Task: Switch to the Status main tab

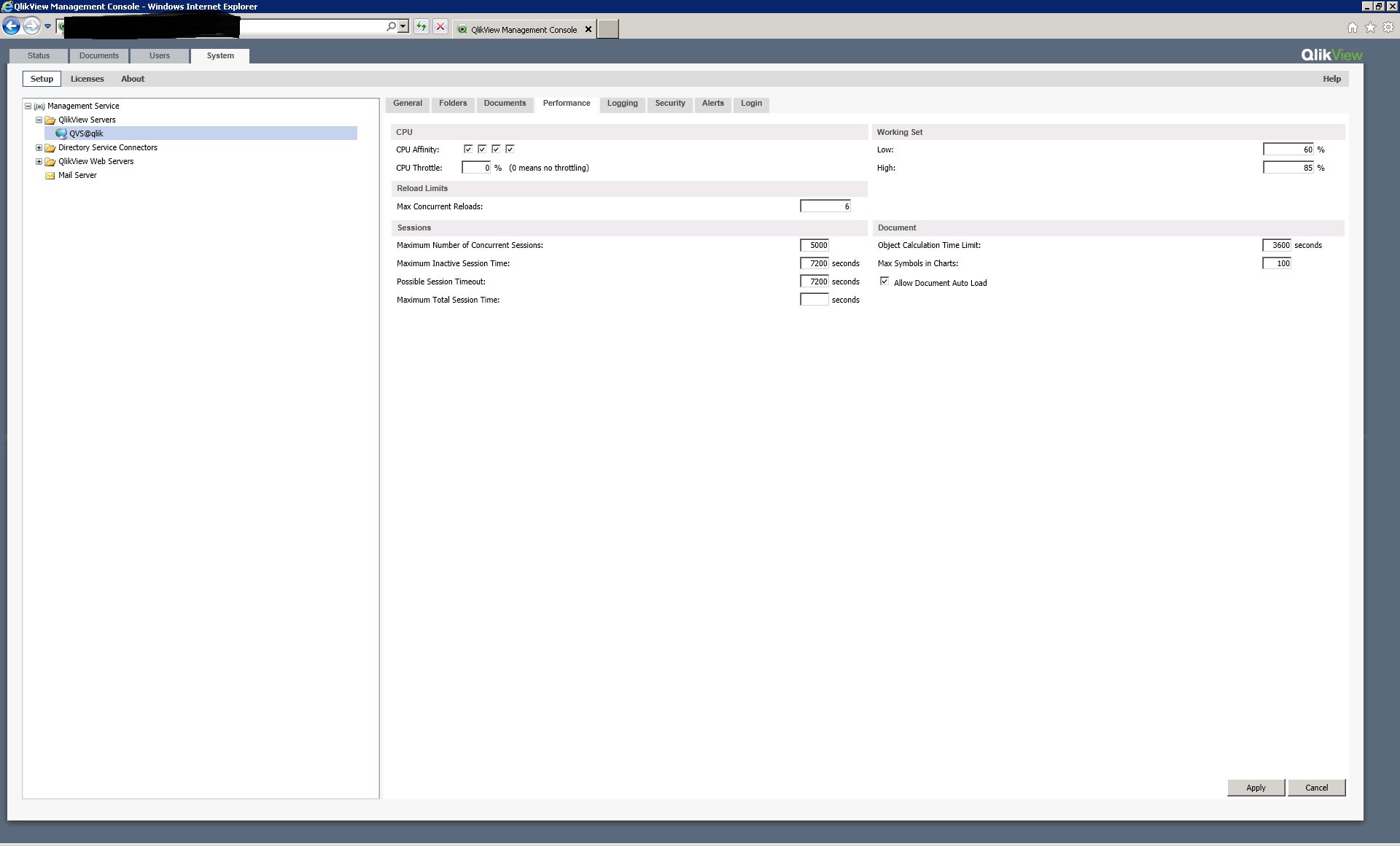Action: [x=39, y=56]
